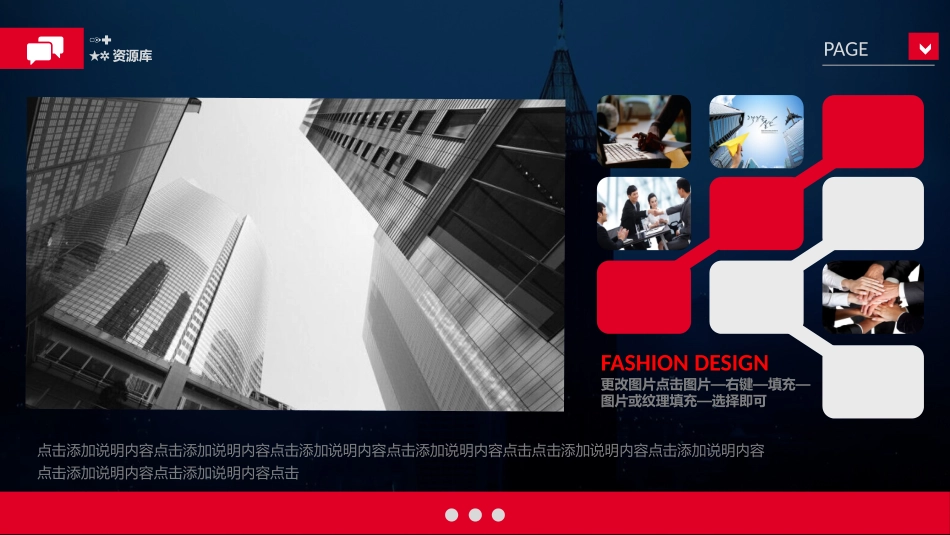Viewport: 950px width, 535px height.
Task: Click the white chat bubbles icon
Action: 45,49
